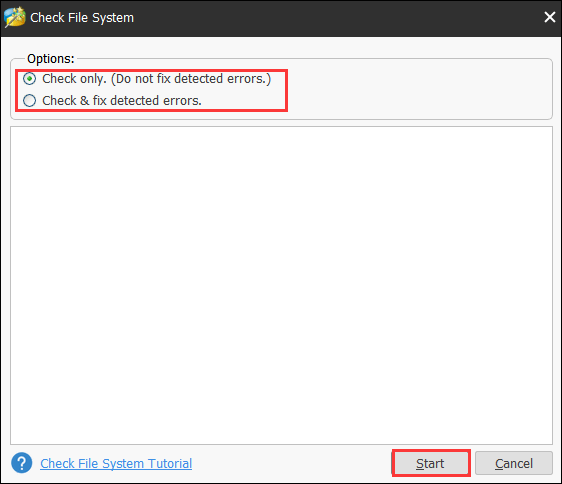Close the Check File System dialog
The image size is (562, 484).
click(549, 17)
